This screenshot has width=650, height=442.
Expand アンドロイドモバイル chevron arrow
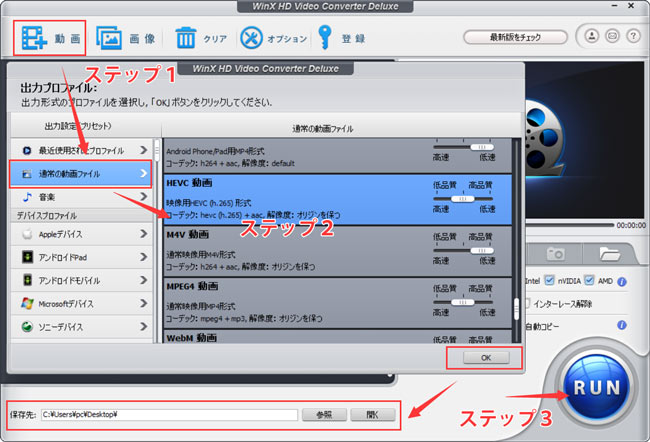[x=143, y=280]
